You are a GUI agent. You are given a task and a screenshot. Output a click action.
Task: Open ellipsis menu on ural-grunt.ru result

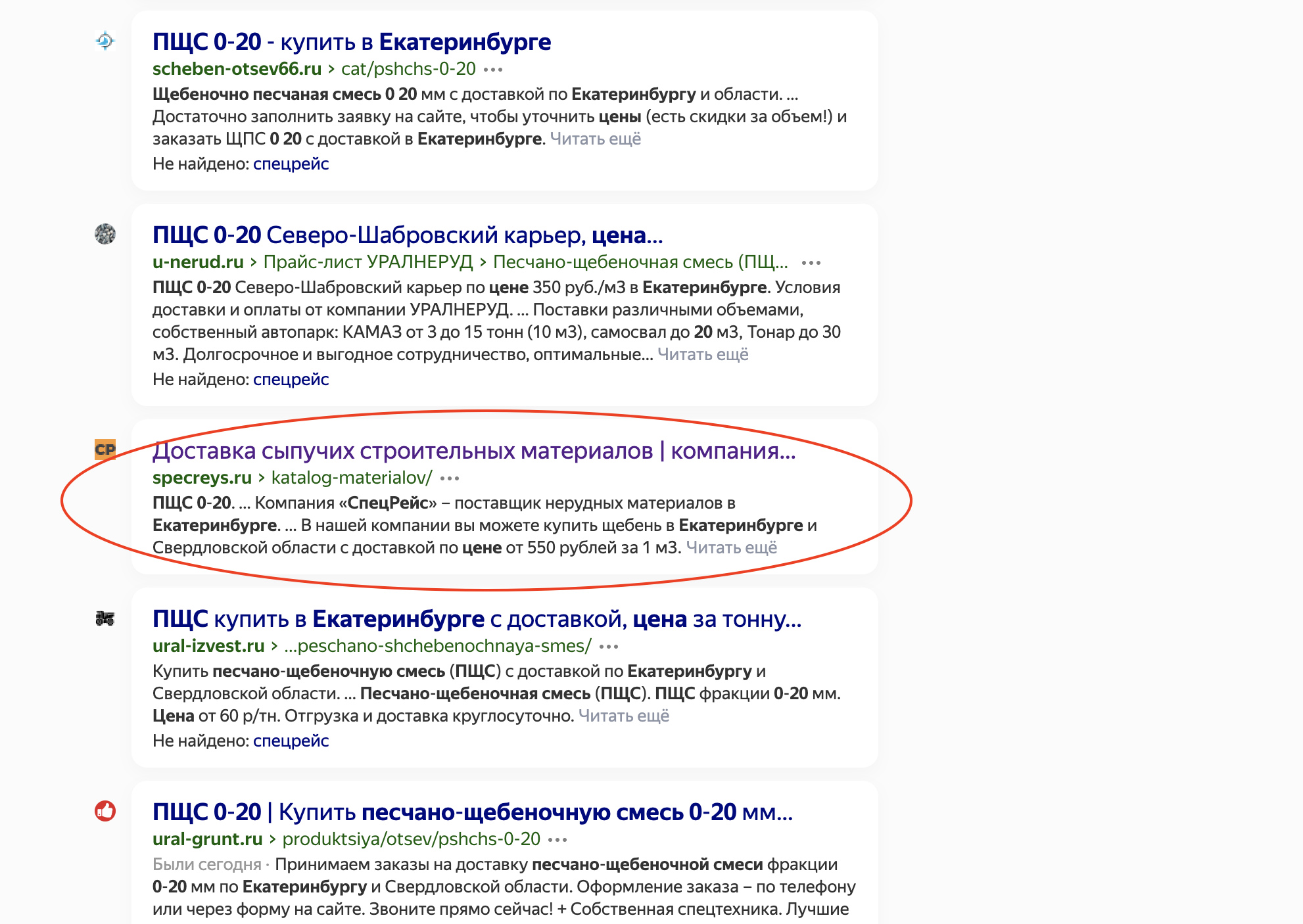coord(557,839)
